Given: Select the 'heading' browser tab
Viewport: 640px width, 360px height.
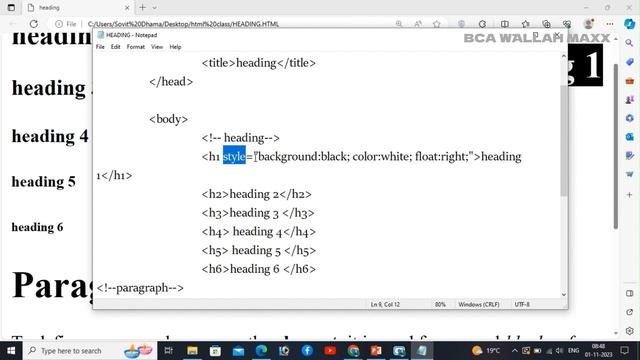Looking at the screenshot, I should click(x=78, y=8).
